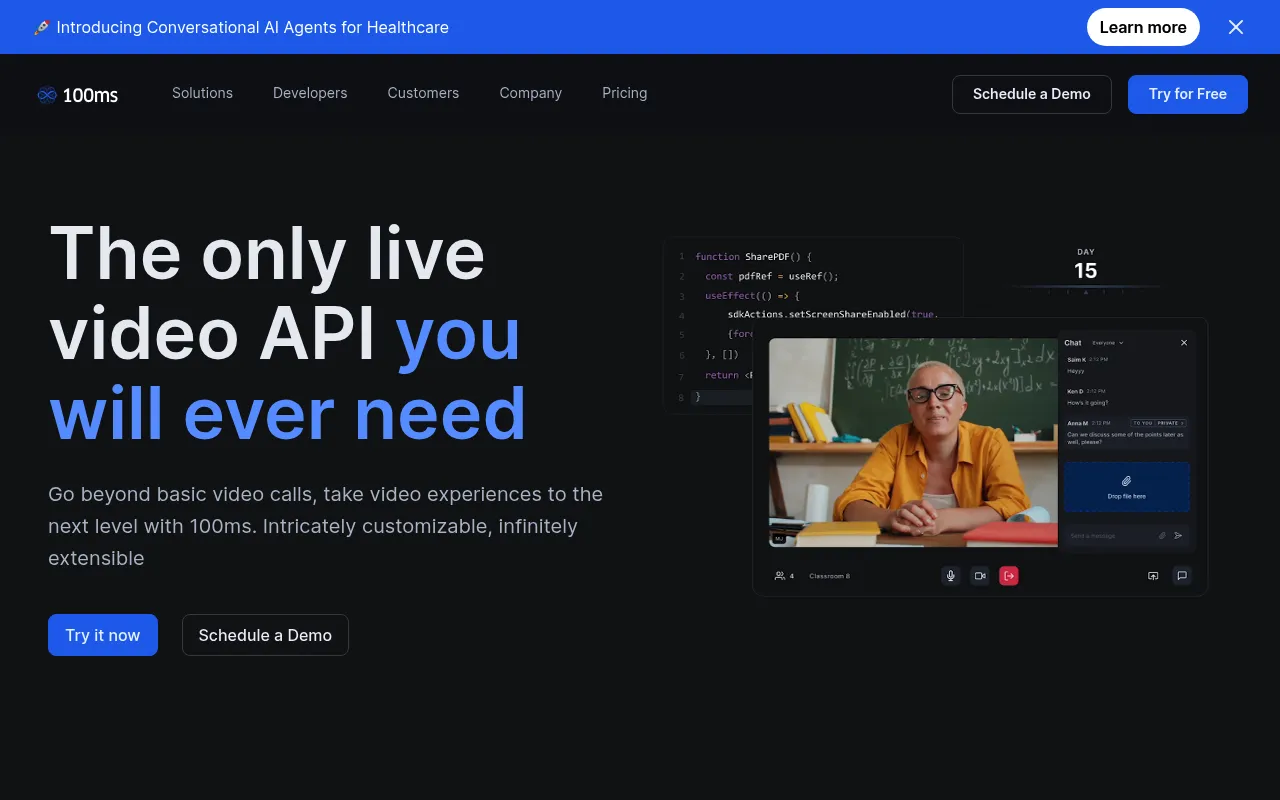This screenshot has width=1280, height=800.
Task: Open the Developers menu
Action: [310, 93]
